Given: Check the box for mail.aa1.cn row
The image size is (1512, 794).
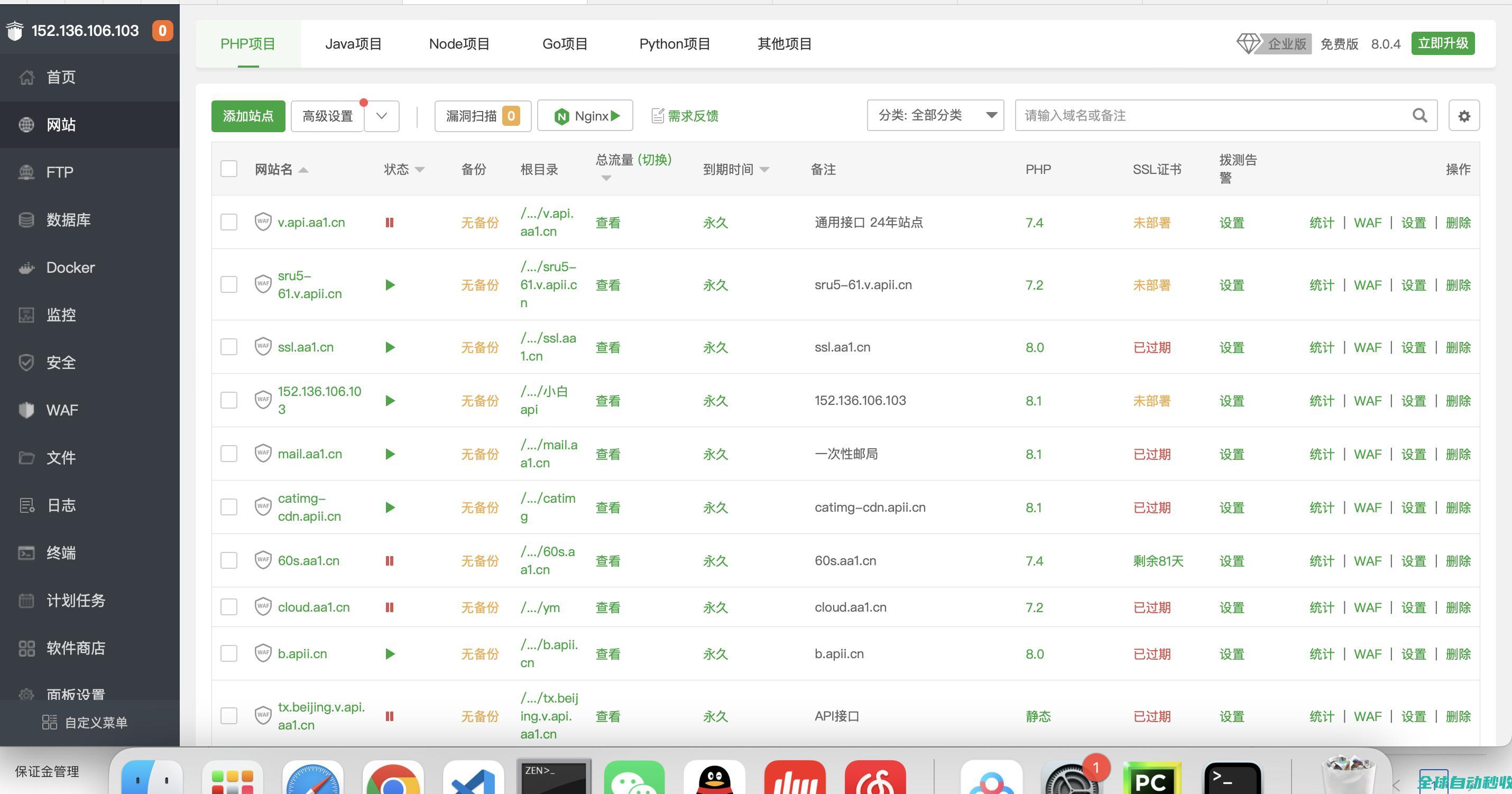Looking at the screenshot, I should 229,454.
